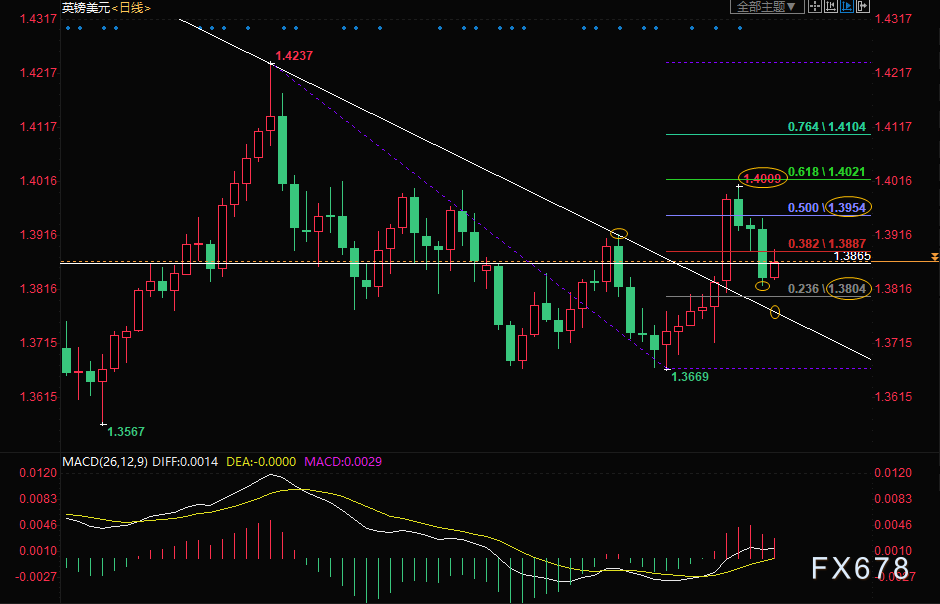This screenshot has width=940, height=604.
Task: Click the magenta MACD:0.0029 value label
Action: click(344, 462)
